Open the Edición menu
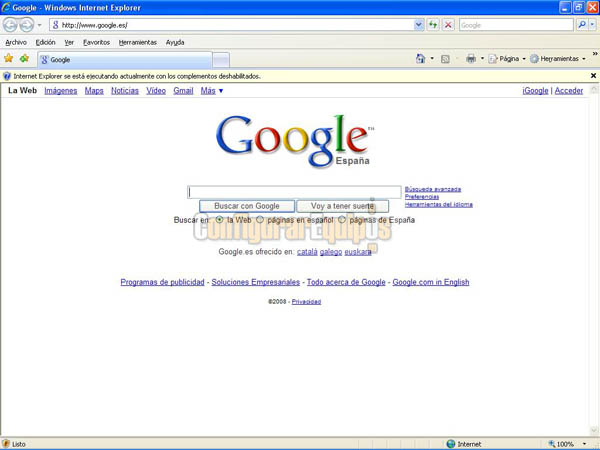 pyautogui.click(x=46, y=42)
